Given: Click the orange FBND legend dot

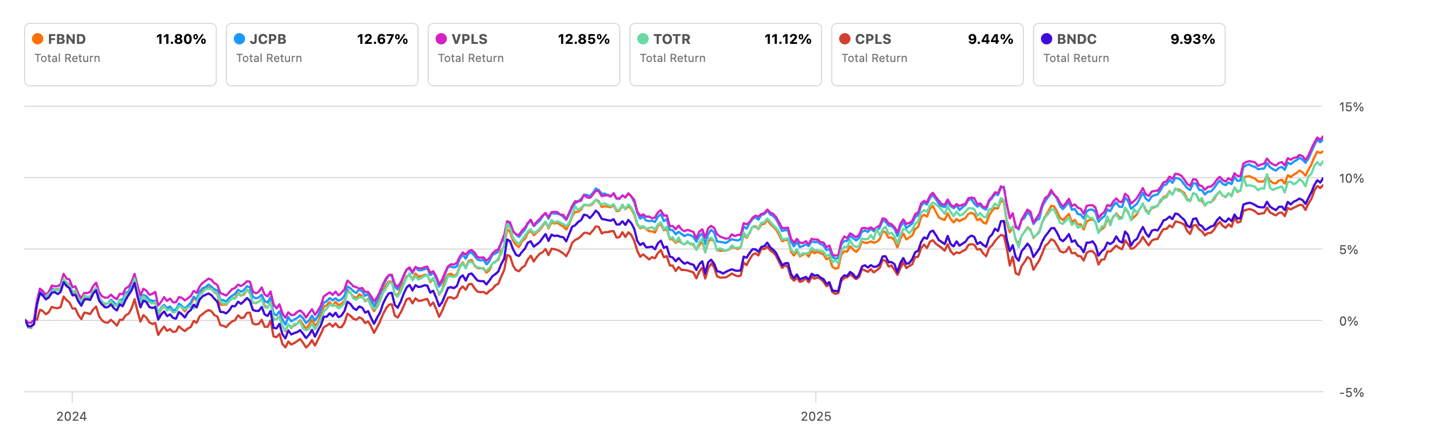Looking at the screenshot, I should click(x=38, y=39).
